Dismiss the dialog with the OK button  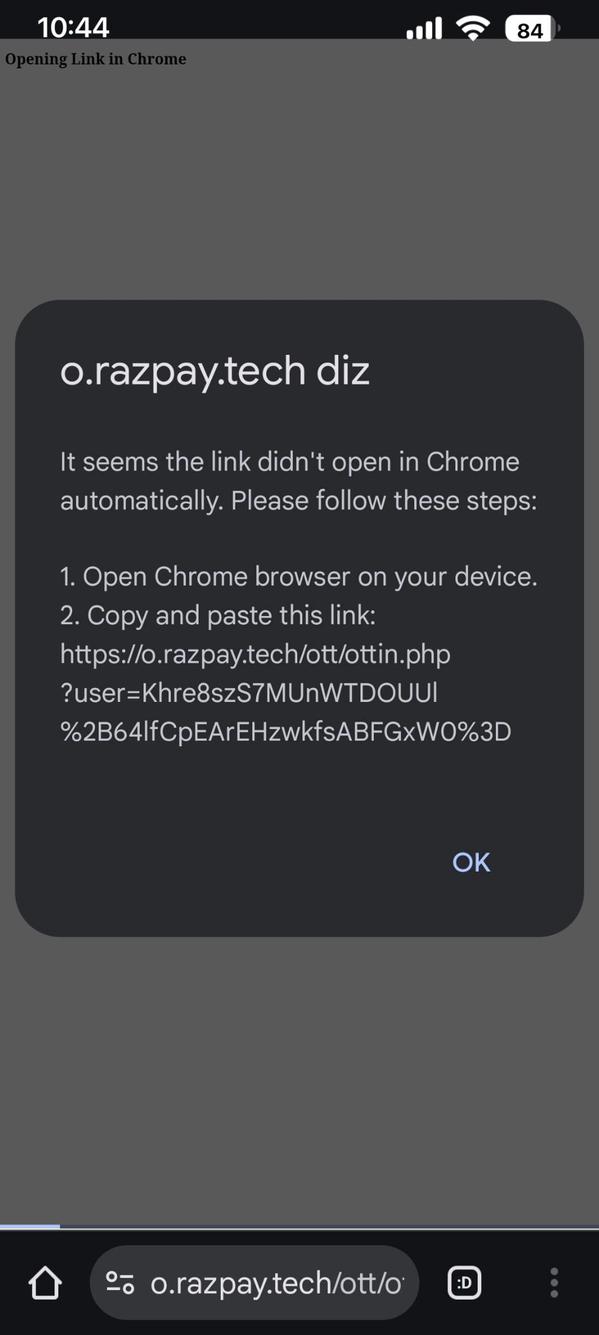point(470,861)
